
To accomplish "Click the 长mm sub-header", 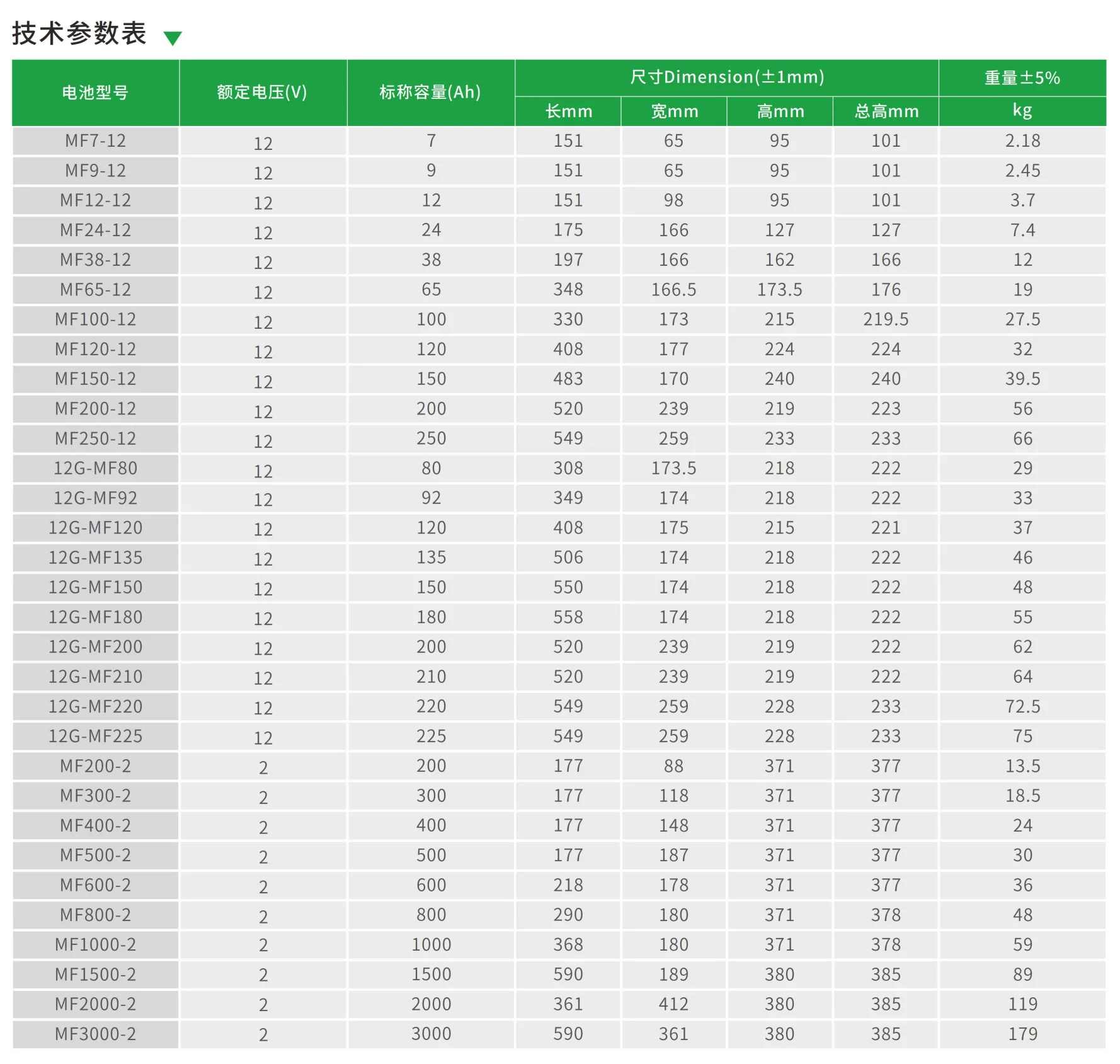I will click(568, 112).
